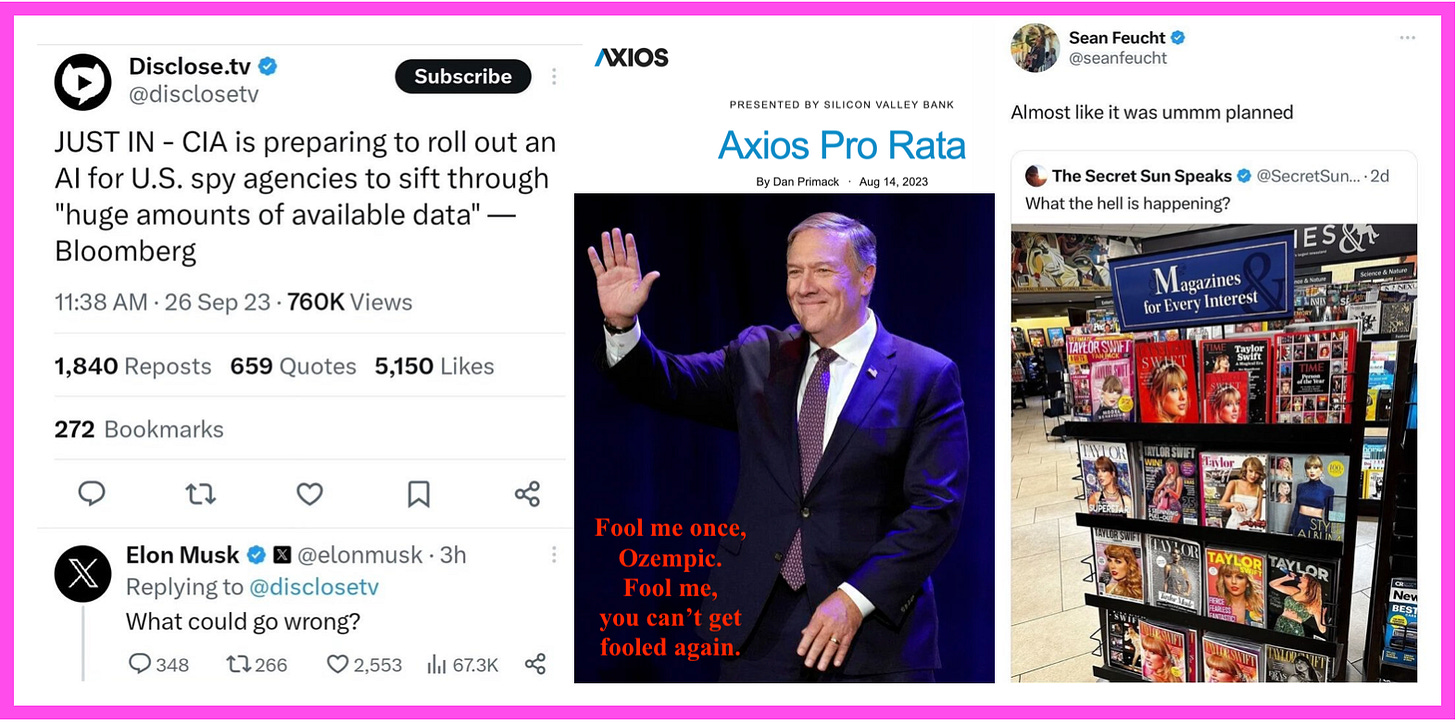
Task: Bookmark the Disclose.tv post
Action: click(x=418, y=493)
